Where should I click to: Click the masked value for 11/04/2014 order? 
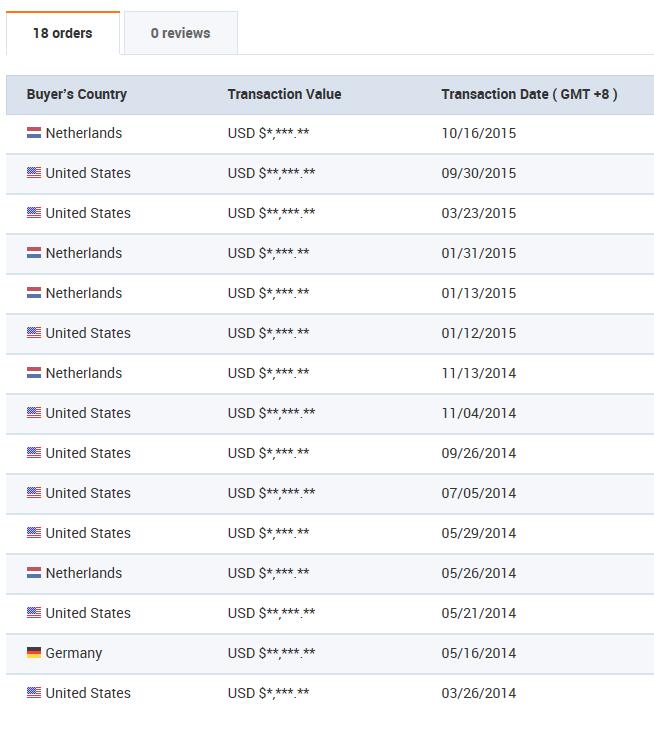(271, 413)
